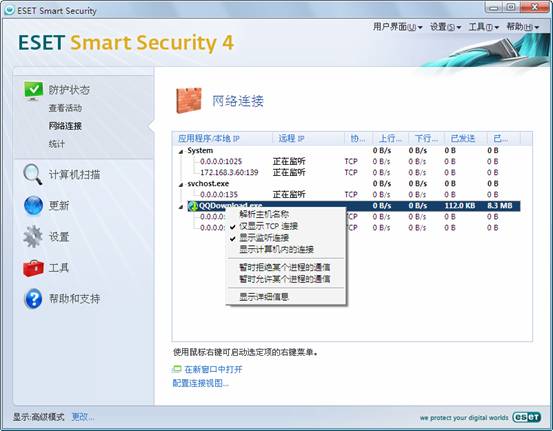Viewport: 553px width, 431px height.
Task: Open settings using the gear icon
Action: point(33,236)
